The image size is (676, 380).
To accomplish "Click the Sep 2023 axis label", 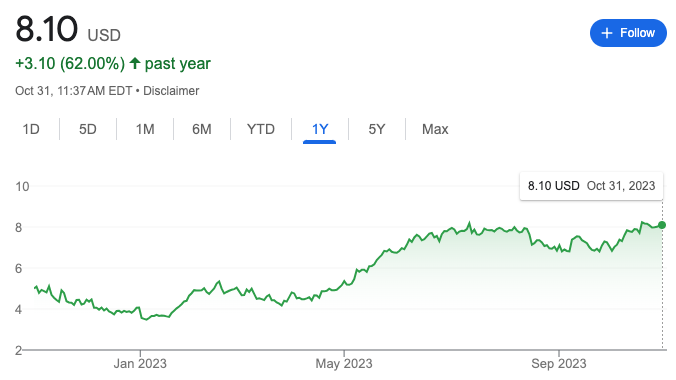I will (x=559, y=364).
